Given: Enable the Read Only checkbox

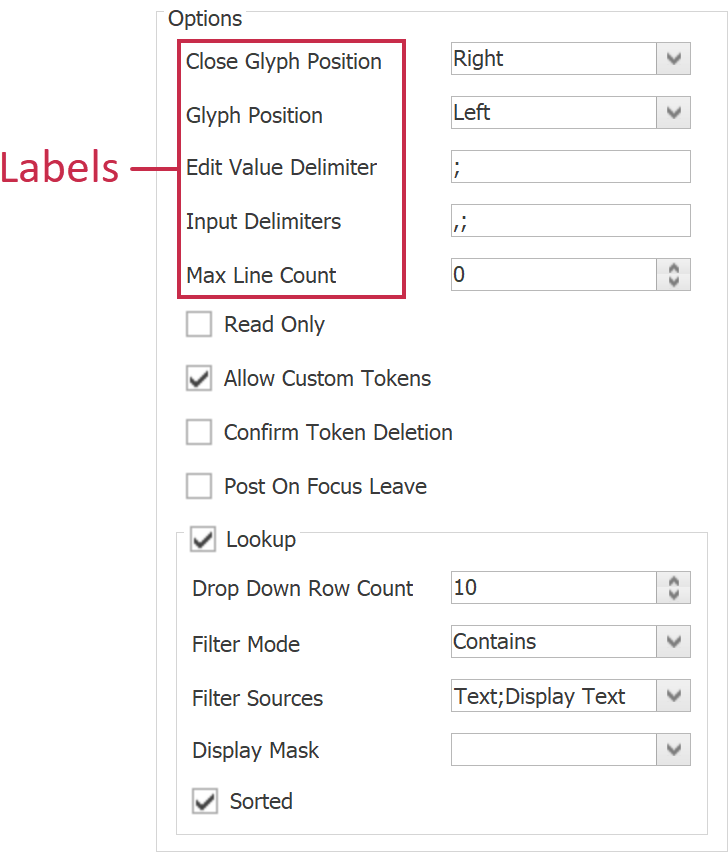Looking at the screenshot, I should point(199,324).
